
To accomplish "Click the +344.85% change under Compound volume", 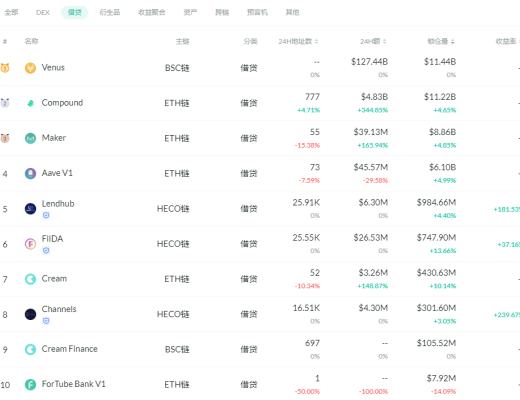I will click(x=373, y=110).
